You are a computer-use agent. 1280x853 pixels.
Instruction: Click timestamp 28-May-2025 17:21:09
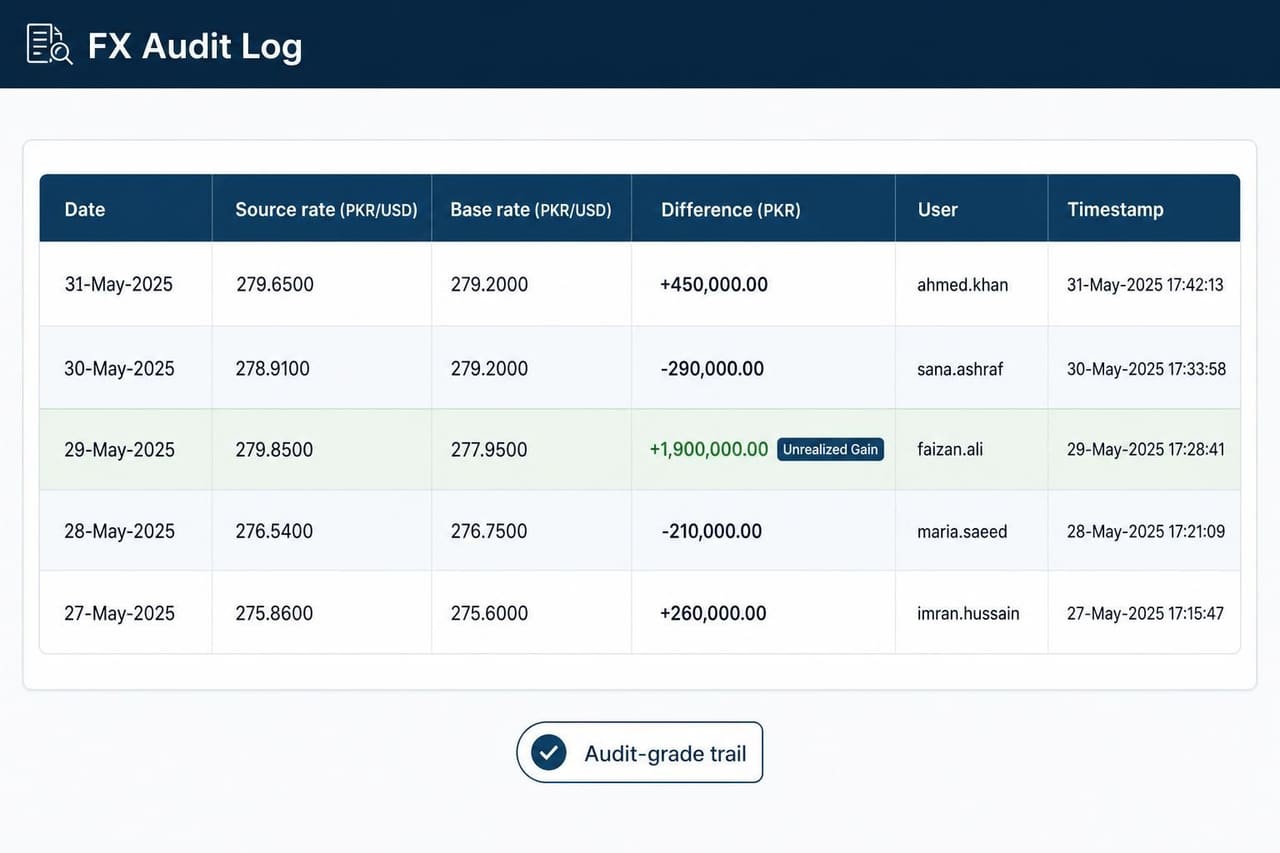point(1146,531)
